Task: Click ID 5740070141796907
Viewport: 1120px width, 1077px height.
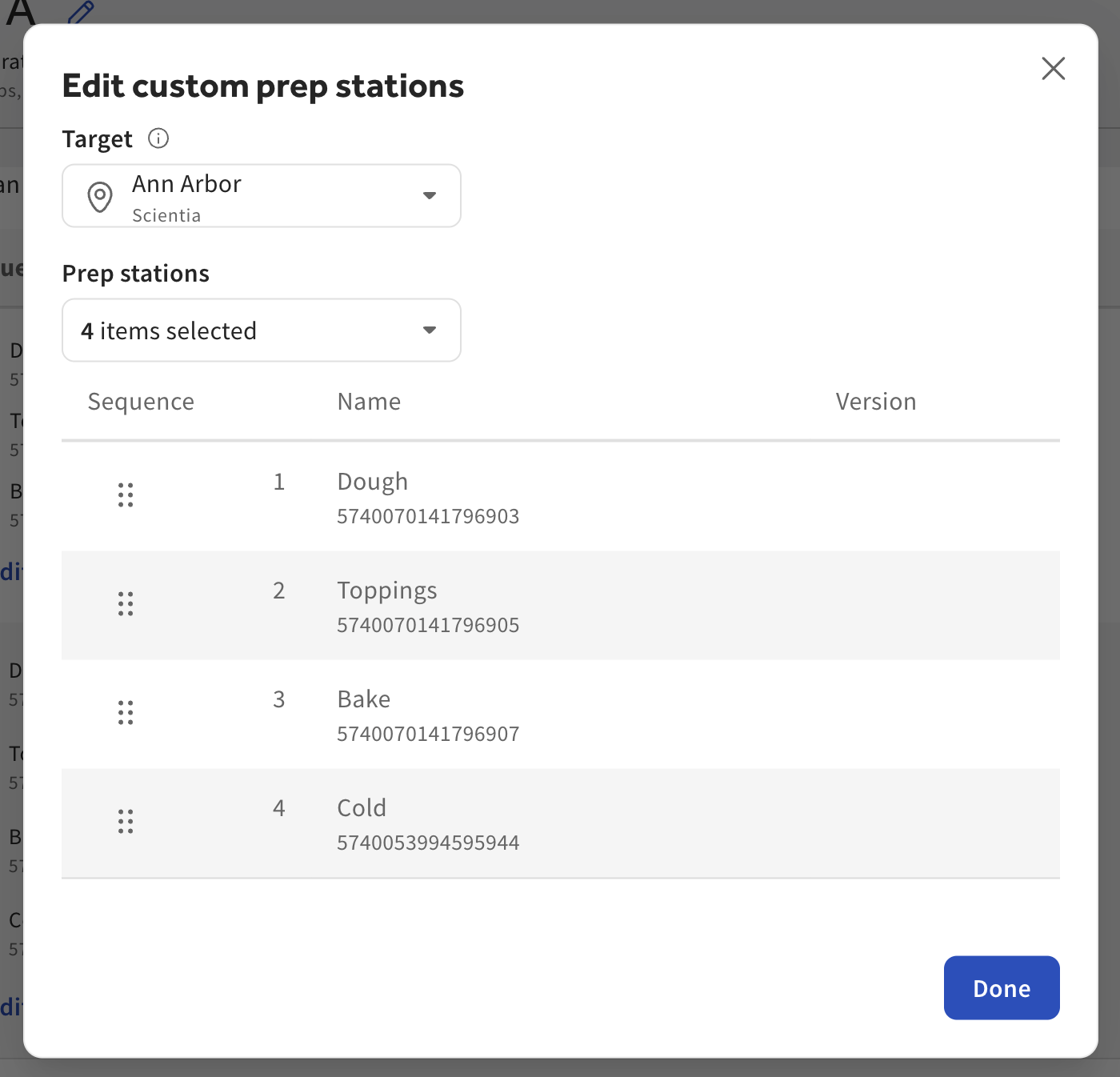Action: click(x=428, y=734)
